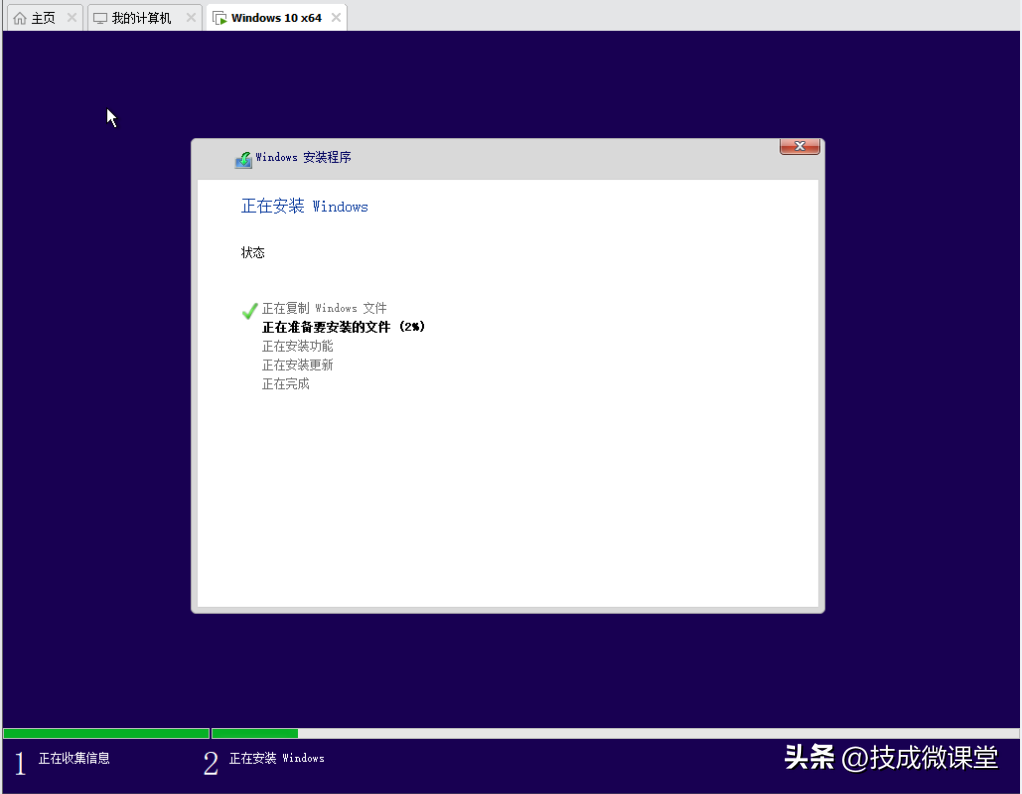Click the 正在完成 step text
This screenshot has width=1022, height=794.
click(285, 384)
